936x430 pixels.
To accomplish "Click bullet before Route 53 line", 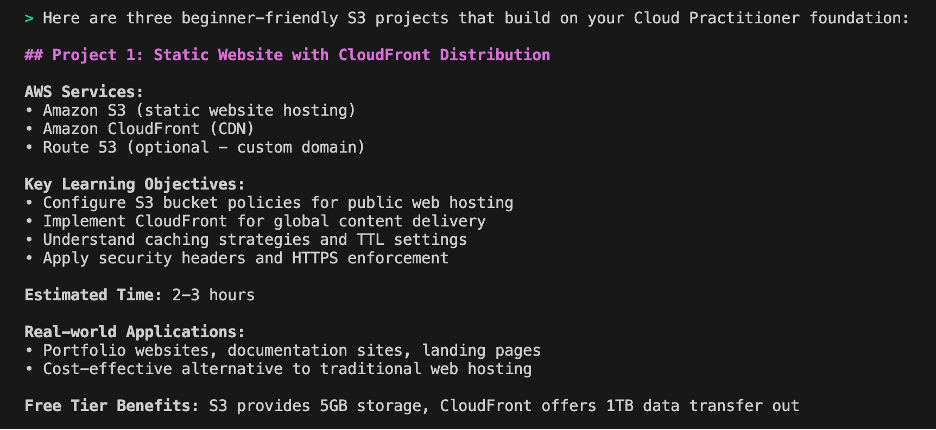I will click(x=29, y=148).
